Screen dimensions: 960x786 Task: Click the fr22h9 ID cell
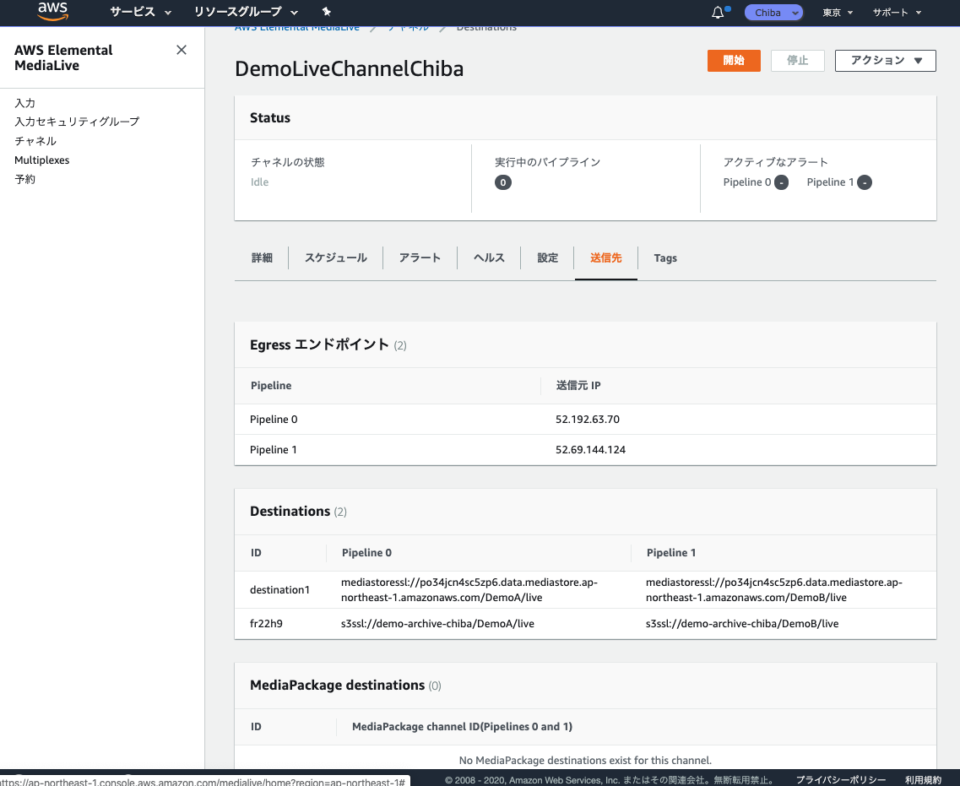(x=266, y=624)
